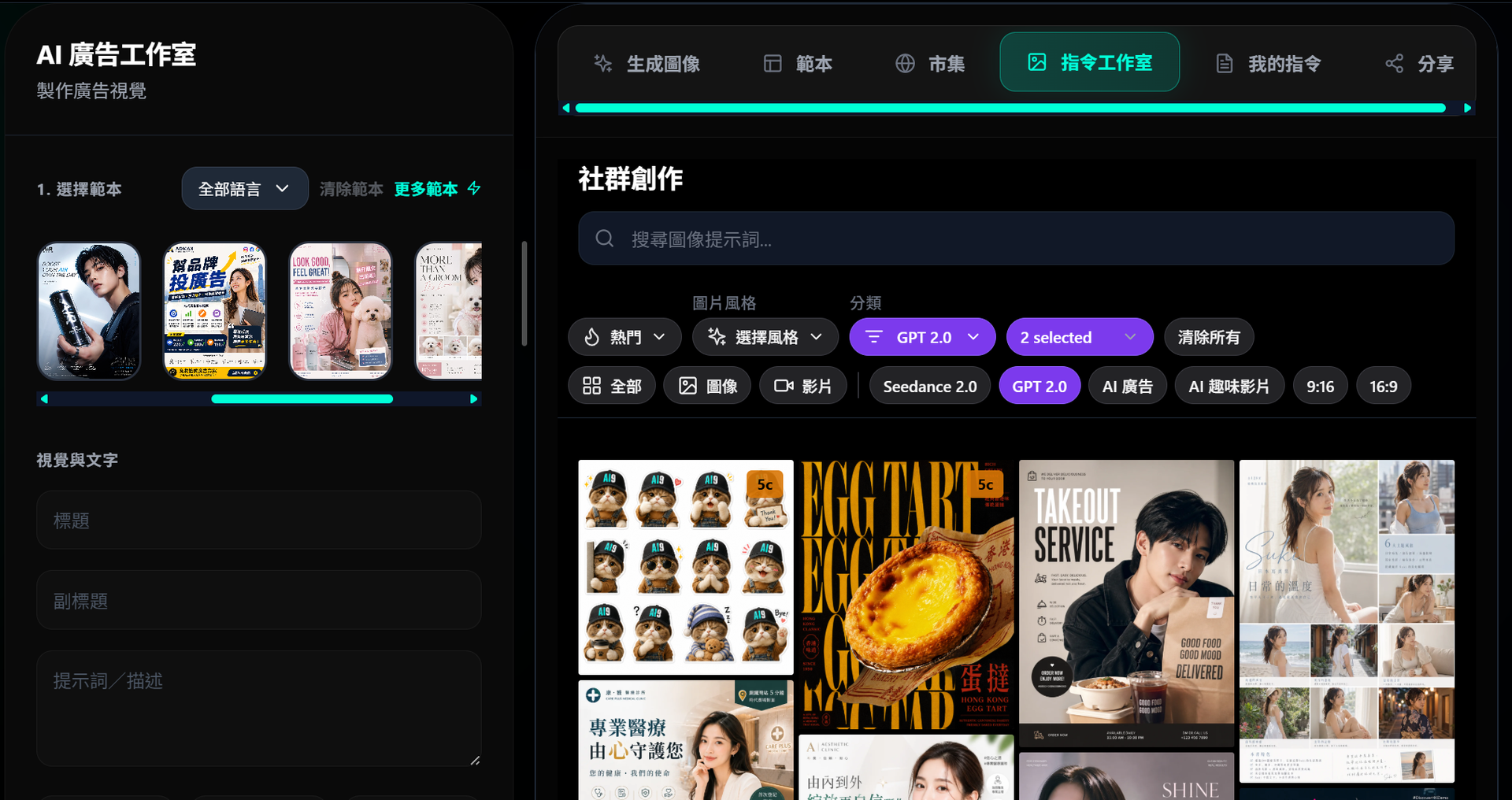The height and width of the screenshot is (800, 1512).
Task: Click the left arrow of the tab bar scrollbar
Action: click(566, 108)
